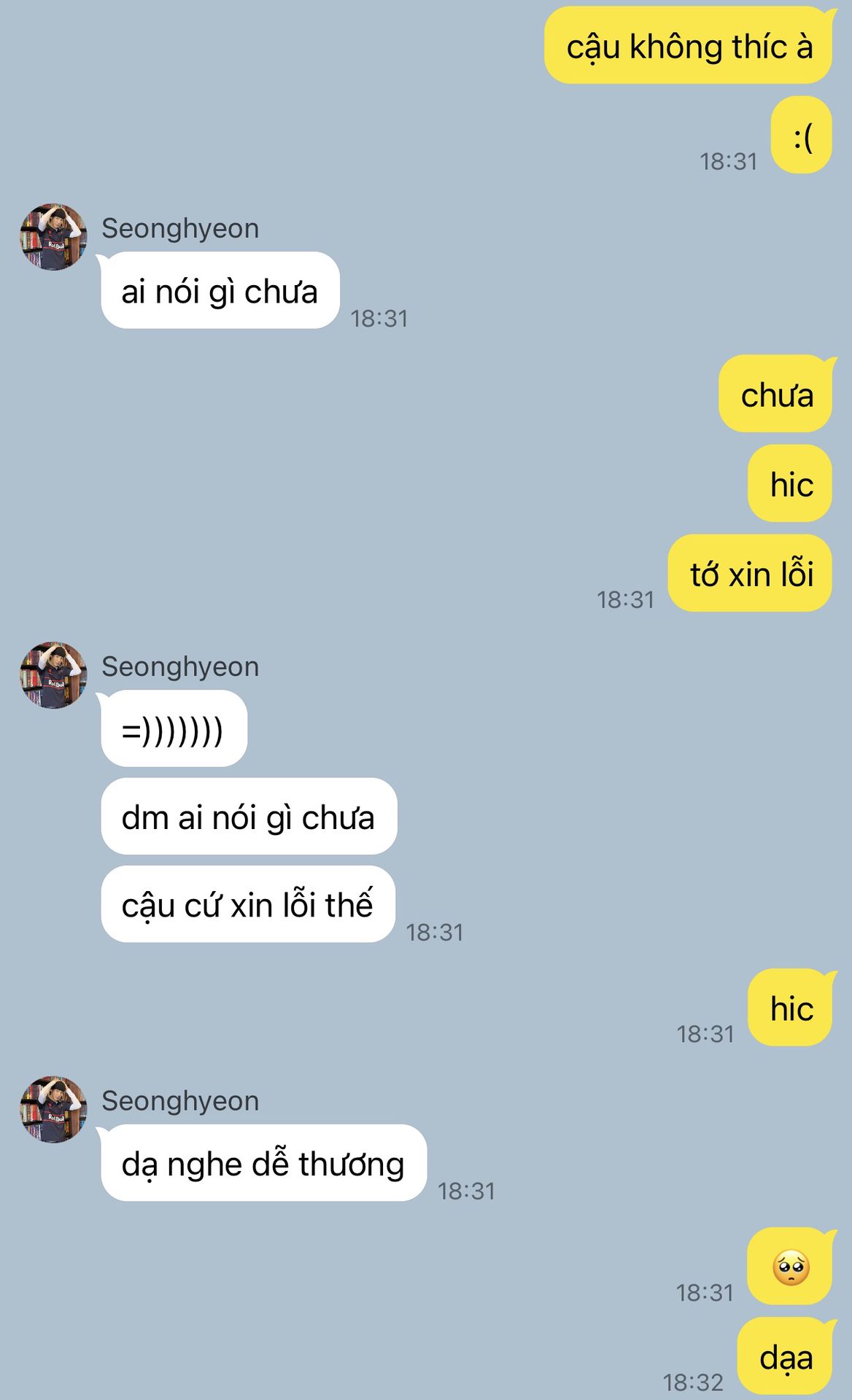Screen dimensions: 852x1400
Task: Tap the '=)))))))' laughing message bubble
Action: pyautogui.click(x=174, y=728)
